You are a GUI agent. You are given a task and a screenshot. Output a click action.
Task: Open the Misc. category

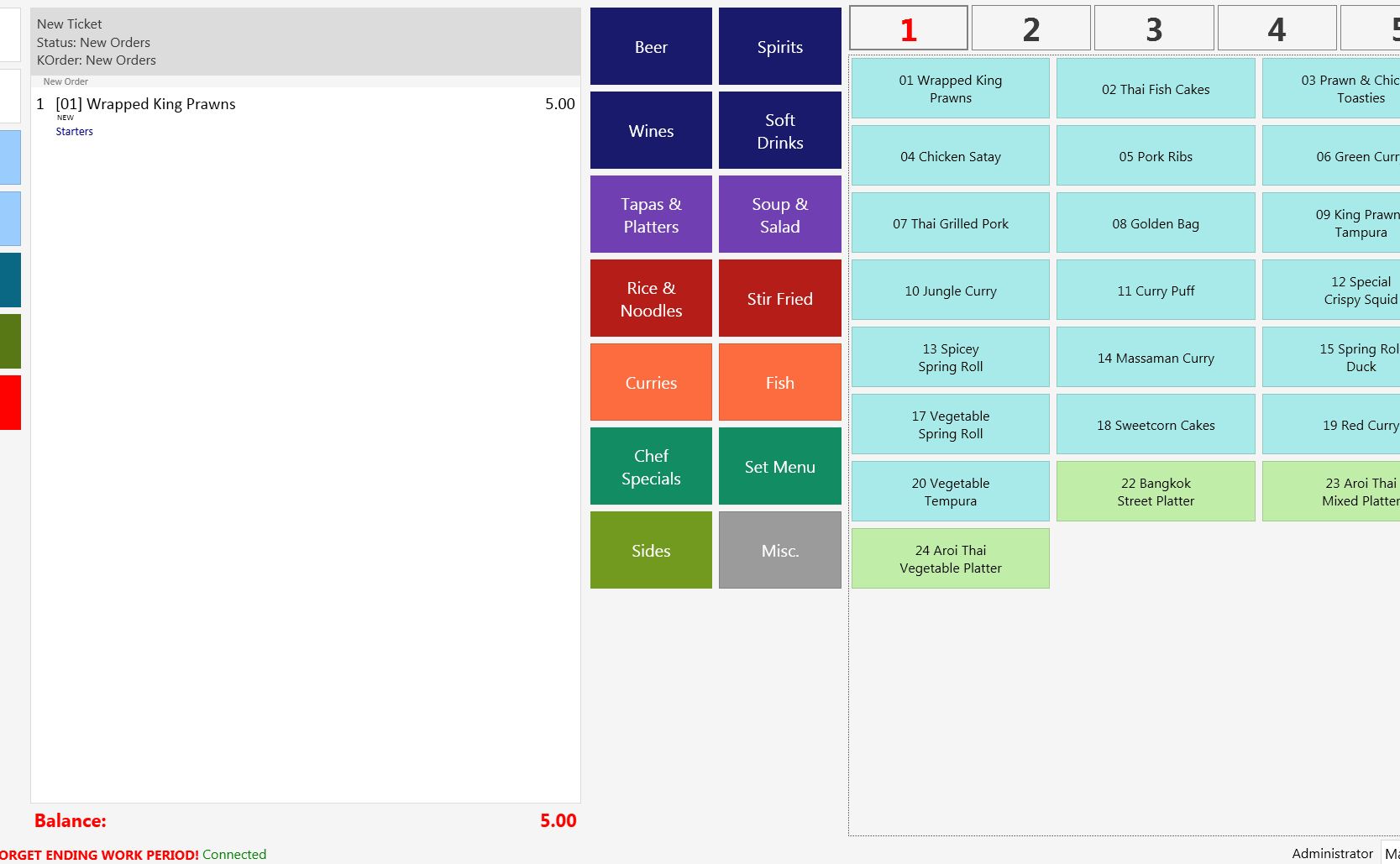point(779,551)
